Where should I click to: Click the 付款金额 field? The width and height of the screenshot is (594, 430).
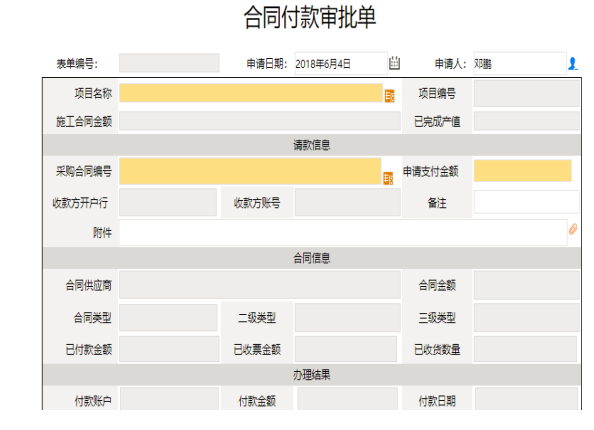tap(347, 399)
